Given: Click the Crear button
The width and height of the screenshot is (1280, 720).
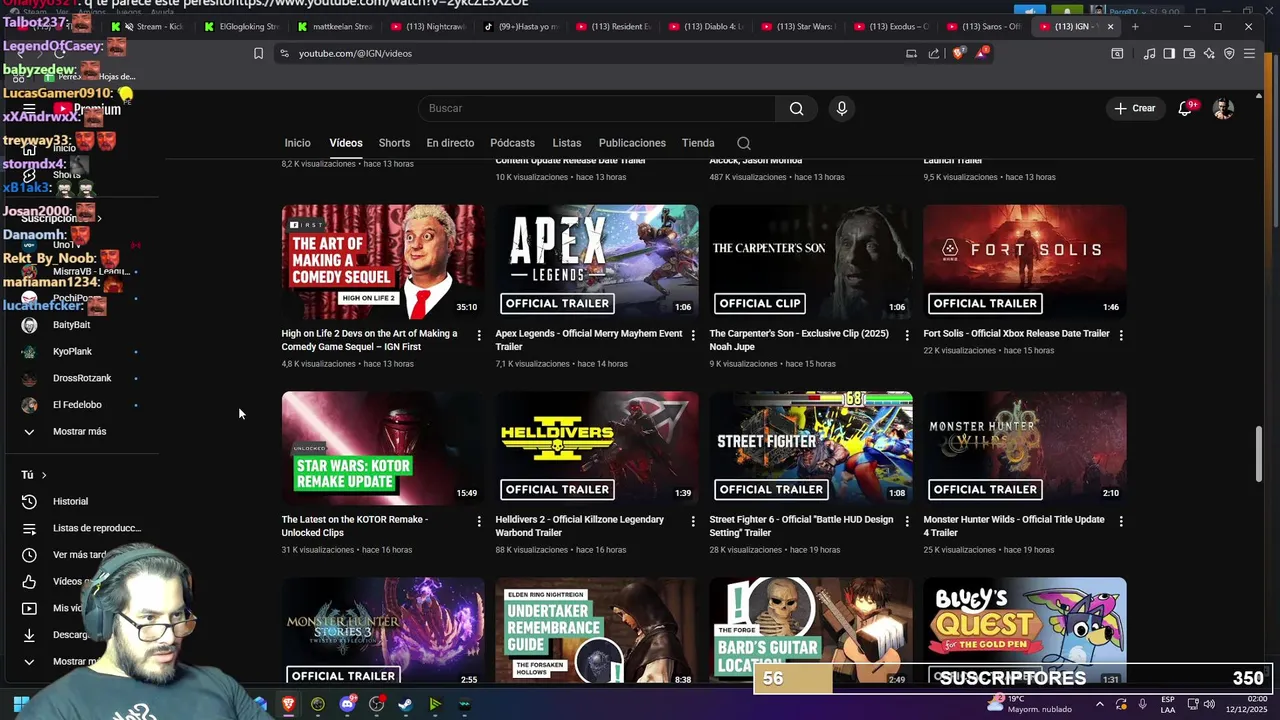Looking at the screenshot, I should [1135, 108].
